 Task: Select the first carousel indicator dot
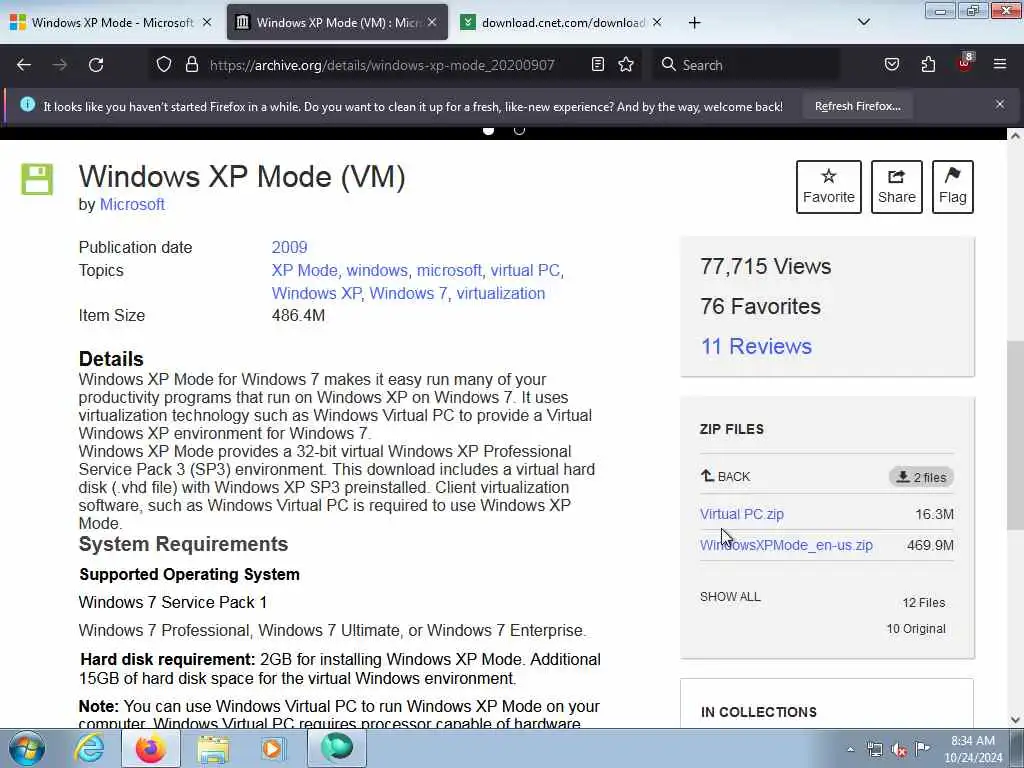click(488, 130)
